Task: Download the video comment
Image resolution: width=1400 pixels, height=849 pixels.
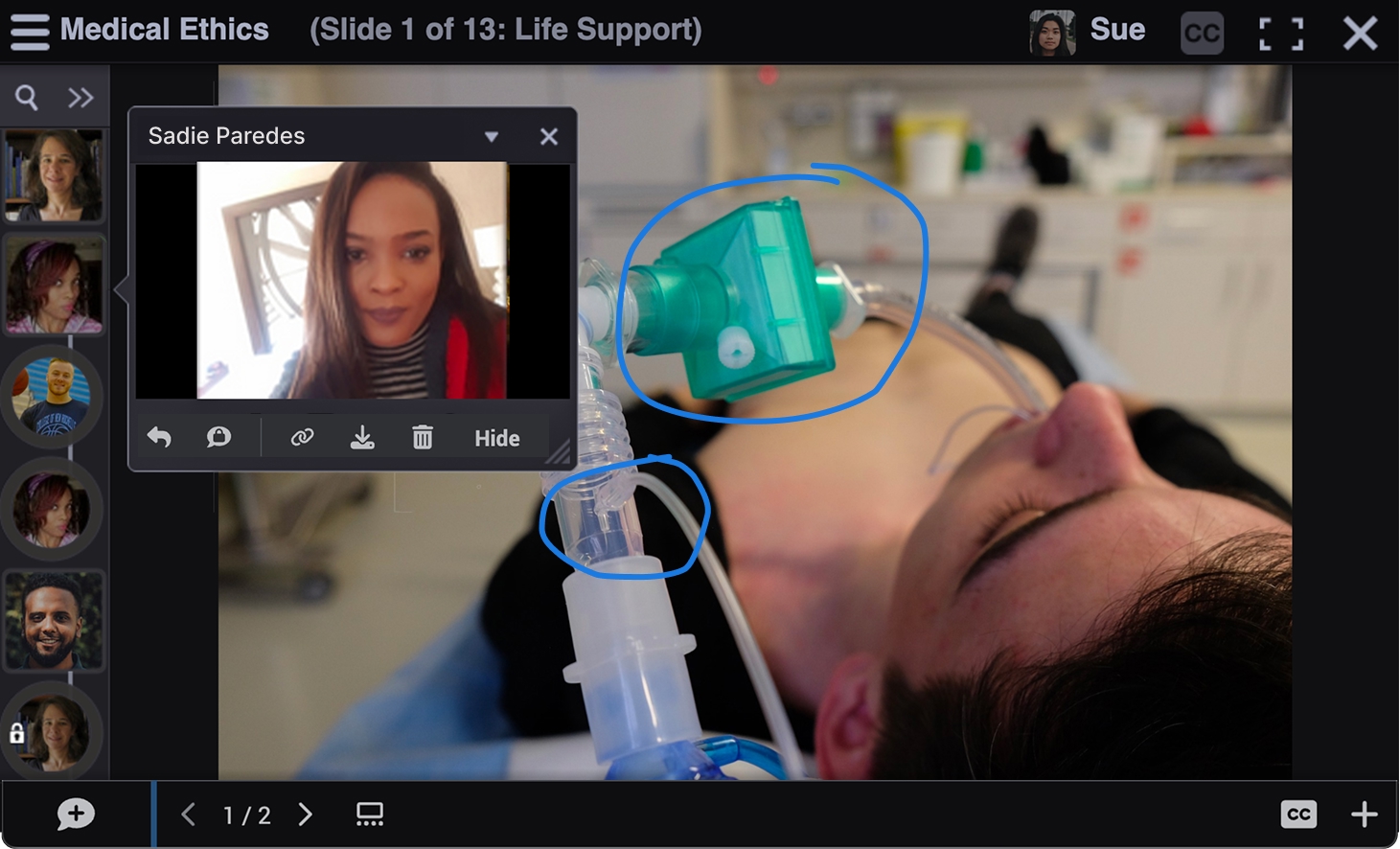Action: click(362, 438)
